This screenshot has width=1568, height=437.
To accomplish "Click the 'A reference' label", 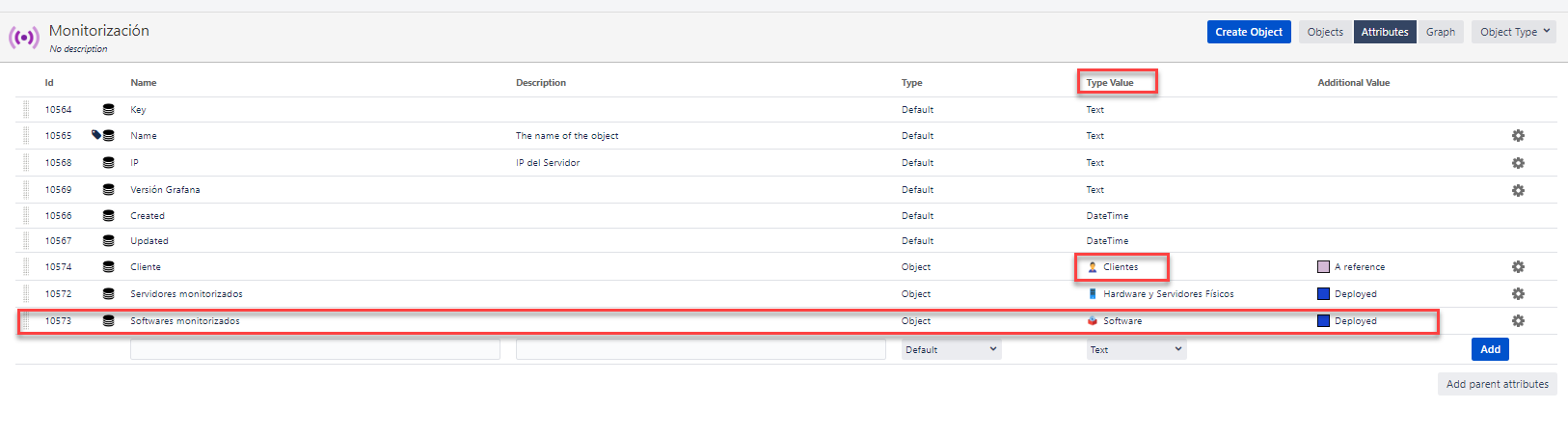I will pyautogui.click(x=1360, y=267).
